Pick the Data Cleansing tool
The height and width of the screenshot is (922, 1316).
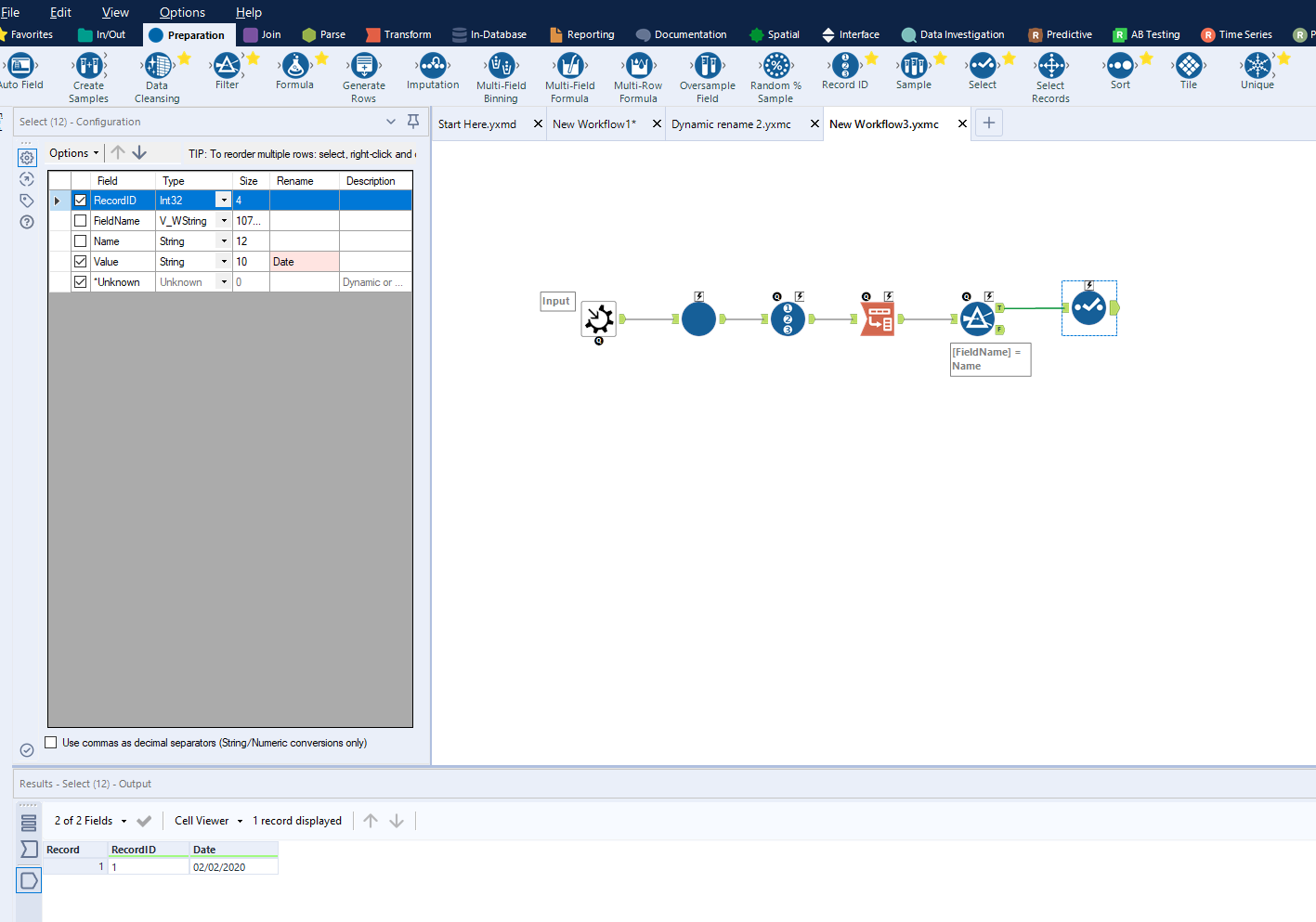pos(156,68)
